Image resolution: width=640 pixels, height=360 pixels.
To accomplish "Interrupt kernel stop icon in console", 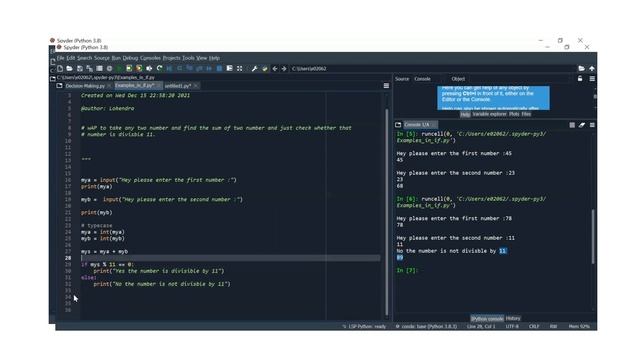I will click(572, 125).
